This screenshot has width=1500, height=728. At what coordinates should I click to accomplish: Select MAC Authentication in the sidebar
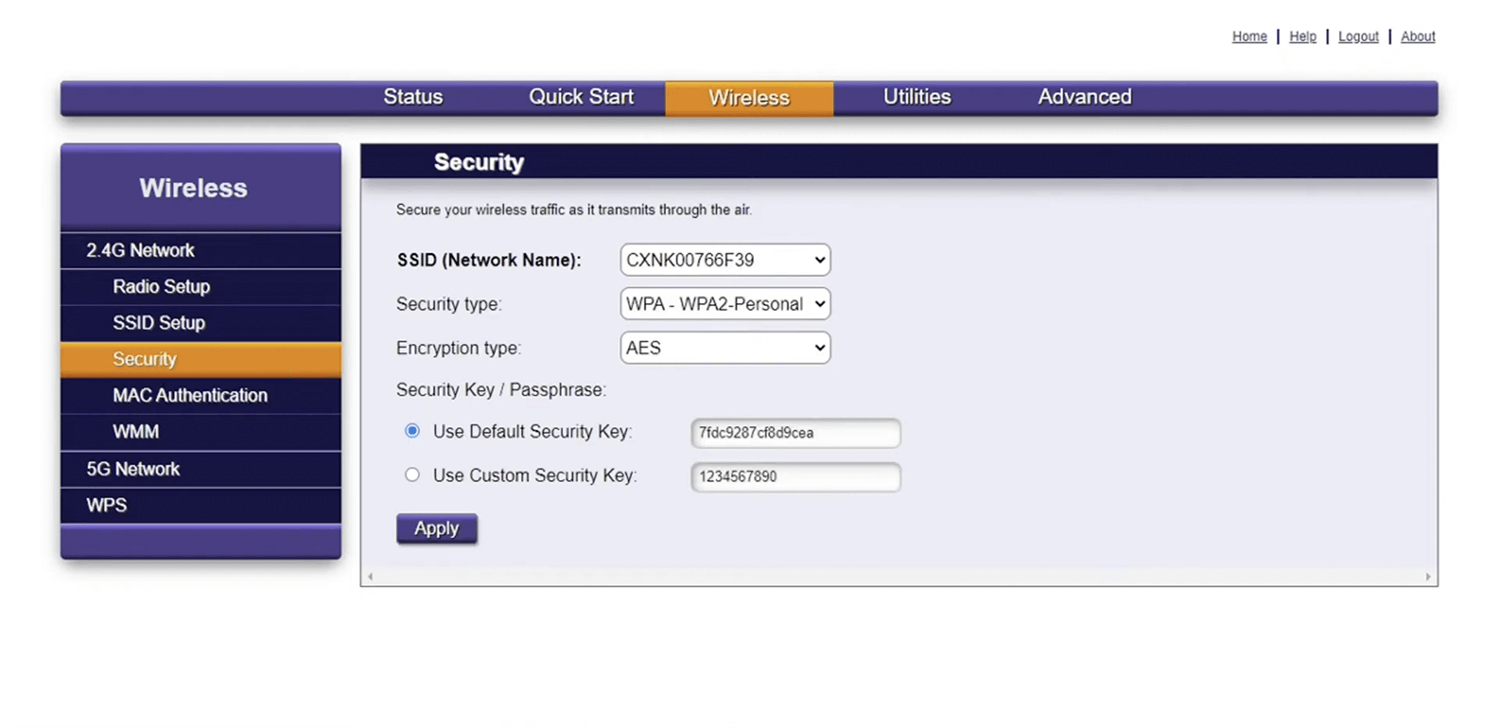[190, 396]
